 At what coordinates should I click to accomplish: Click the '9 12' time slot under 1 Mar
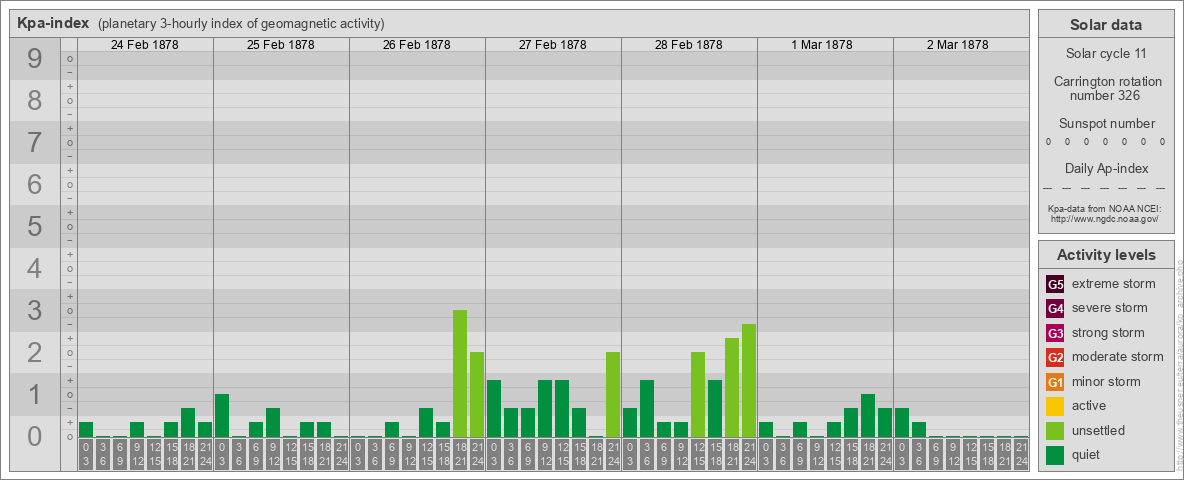[x=817, y=454]
